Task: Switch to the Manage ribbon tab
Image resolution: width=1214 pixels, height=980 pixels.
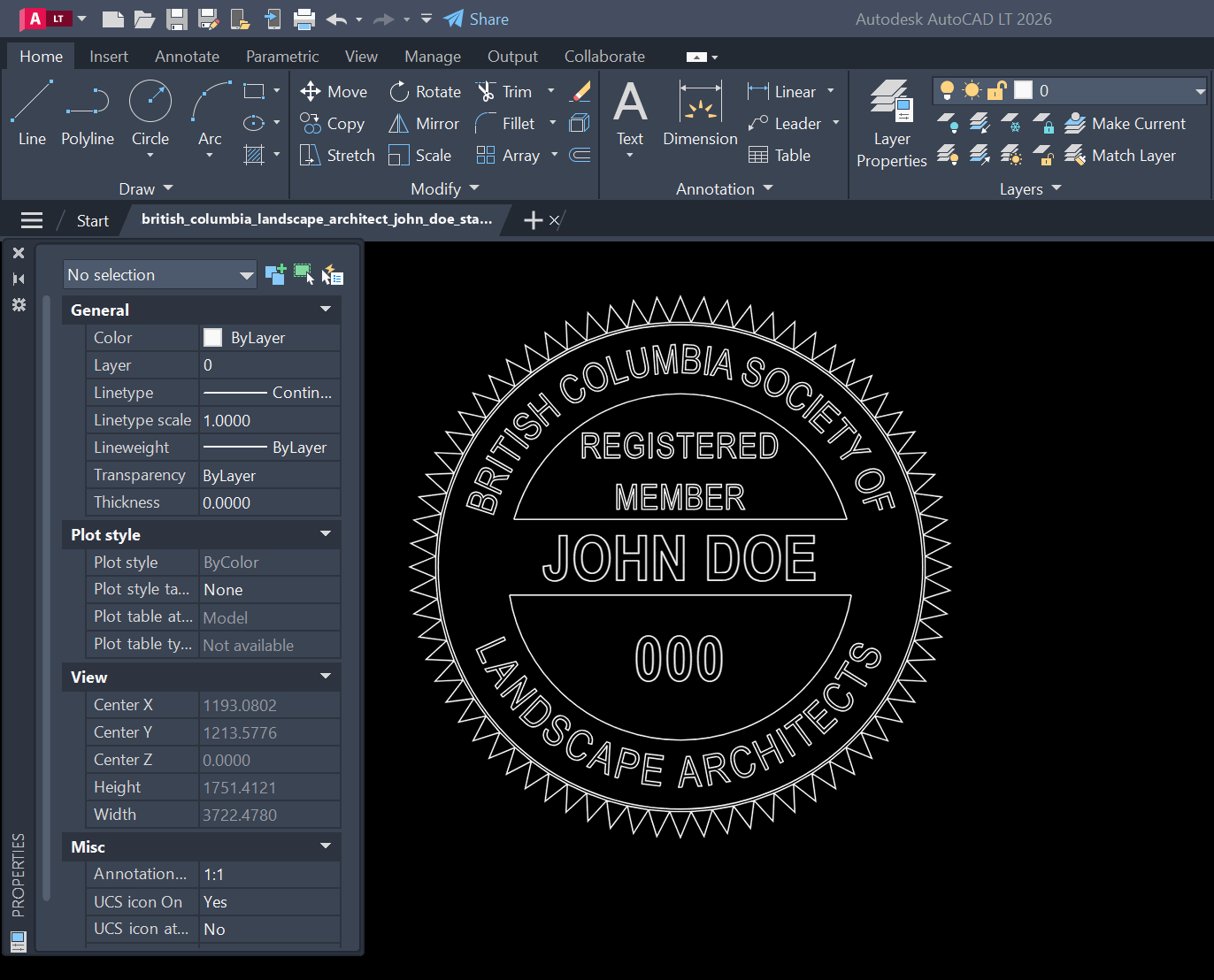Action: pos(433,56)
